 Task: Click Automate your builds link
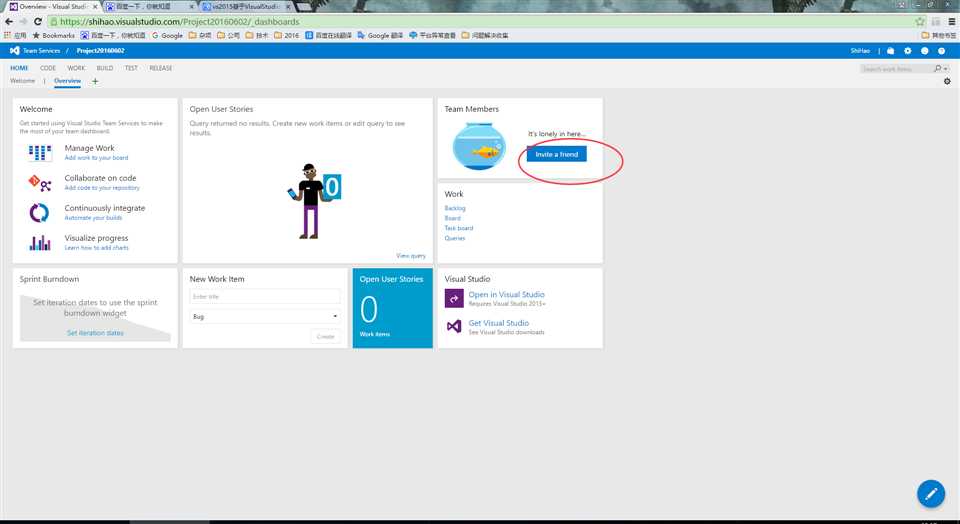click(x=93, y=218)
